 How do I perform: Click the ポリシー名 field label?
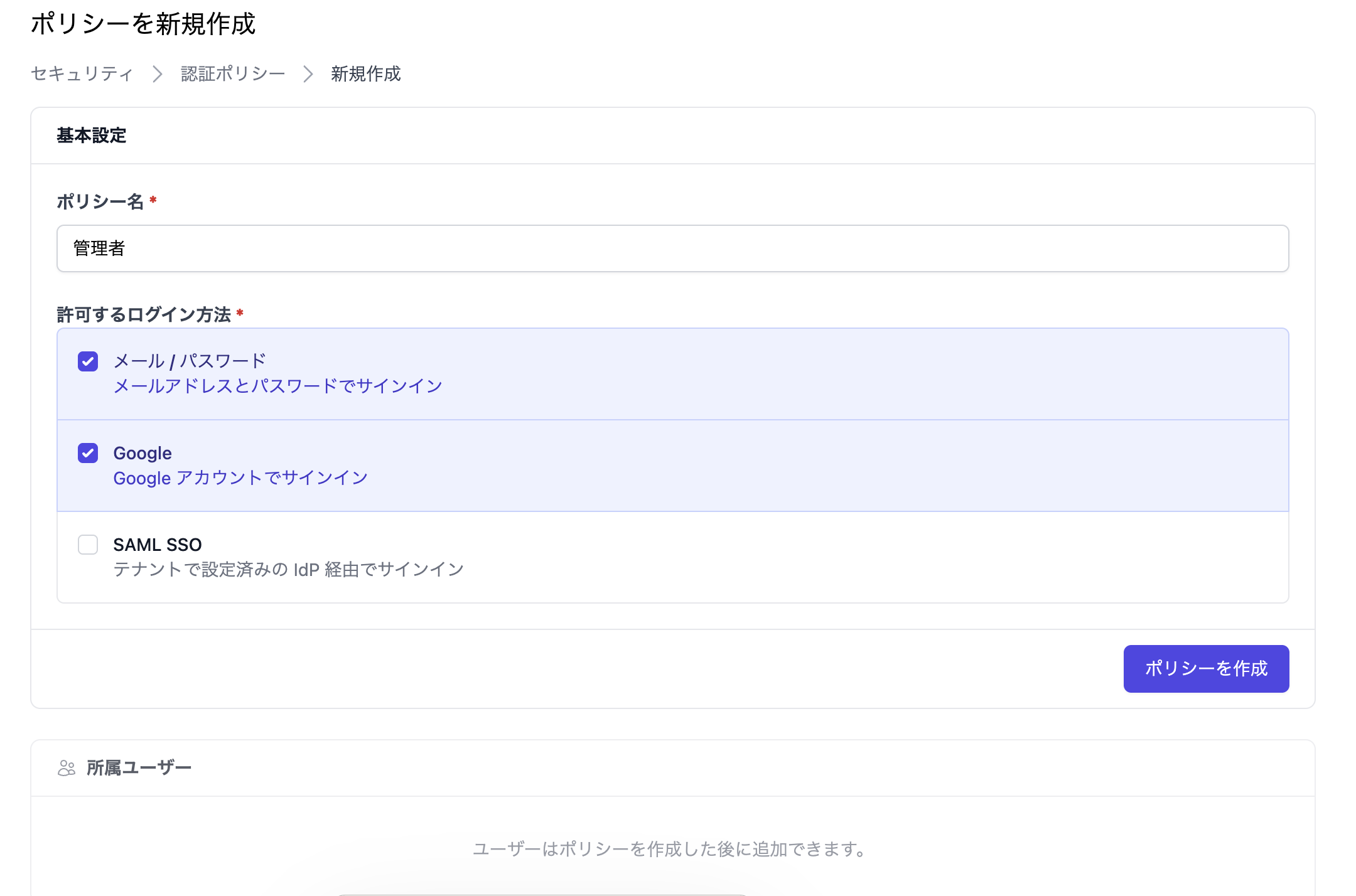(100, 201)
